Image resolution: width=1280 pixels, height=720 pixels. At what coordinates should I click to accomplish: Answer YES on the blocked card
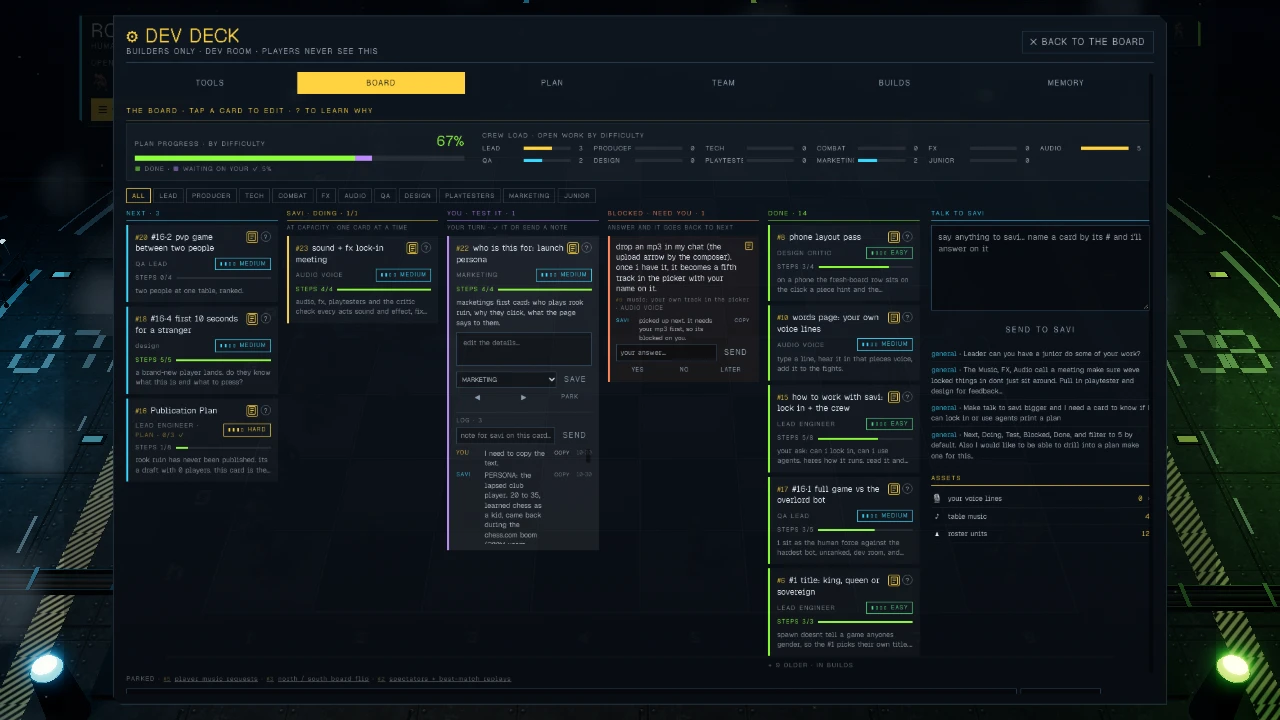(638, 369)
